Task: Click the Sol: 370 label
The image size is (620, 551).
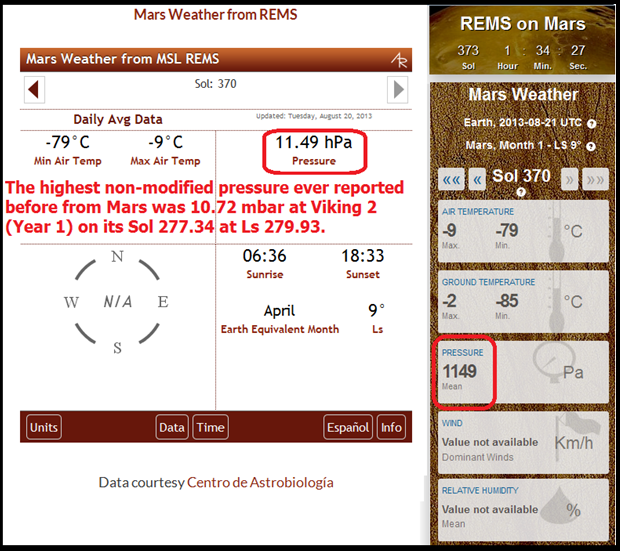Action: coord(215,84)
